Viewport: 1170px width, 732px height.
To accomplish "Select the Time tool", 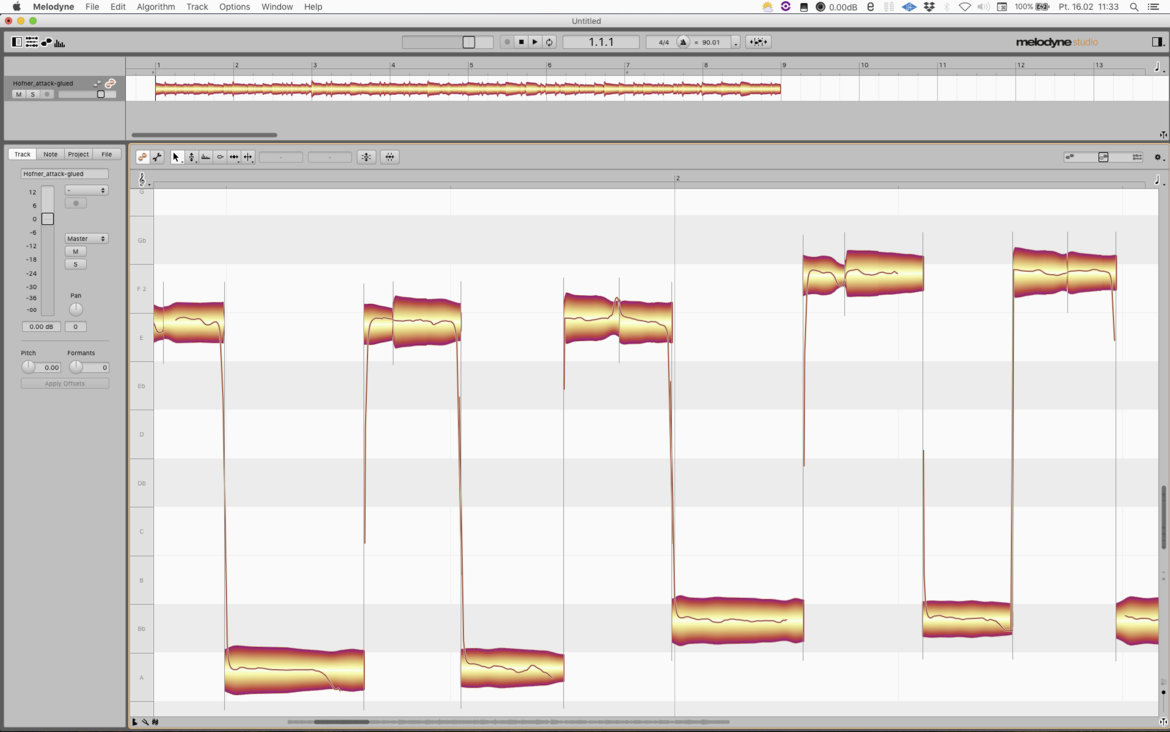I will (234, 157).
